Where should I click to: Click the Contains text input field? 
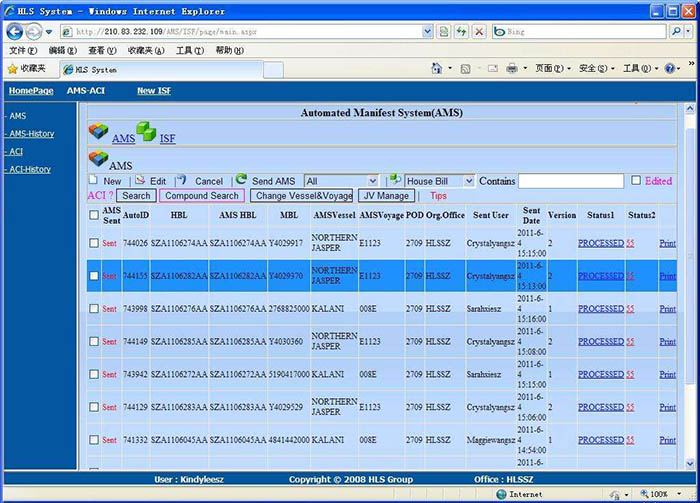tap(571, 181)
